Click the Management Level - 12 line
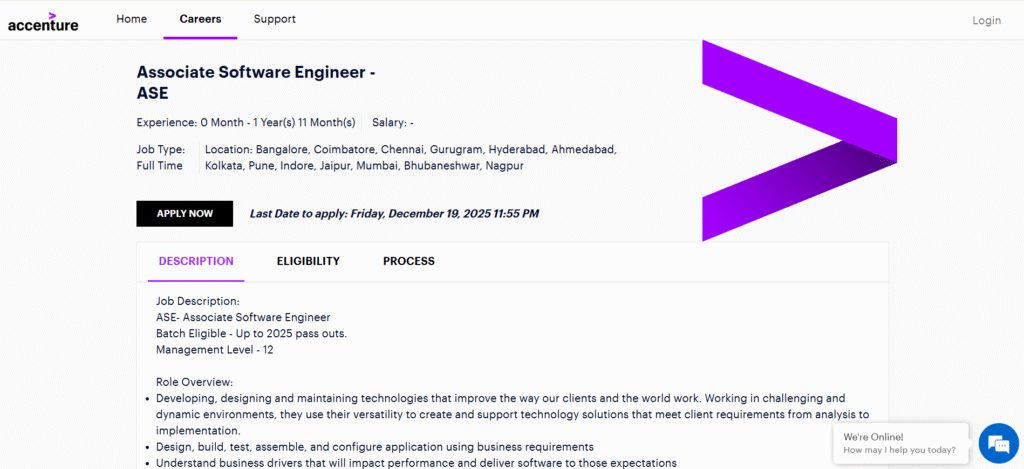Screen dimensions: 1024x469 click(214, 350)
